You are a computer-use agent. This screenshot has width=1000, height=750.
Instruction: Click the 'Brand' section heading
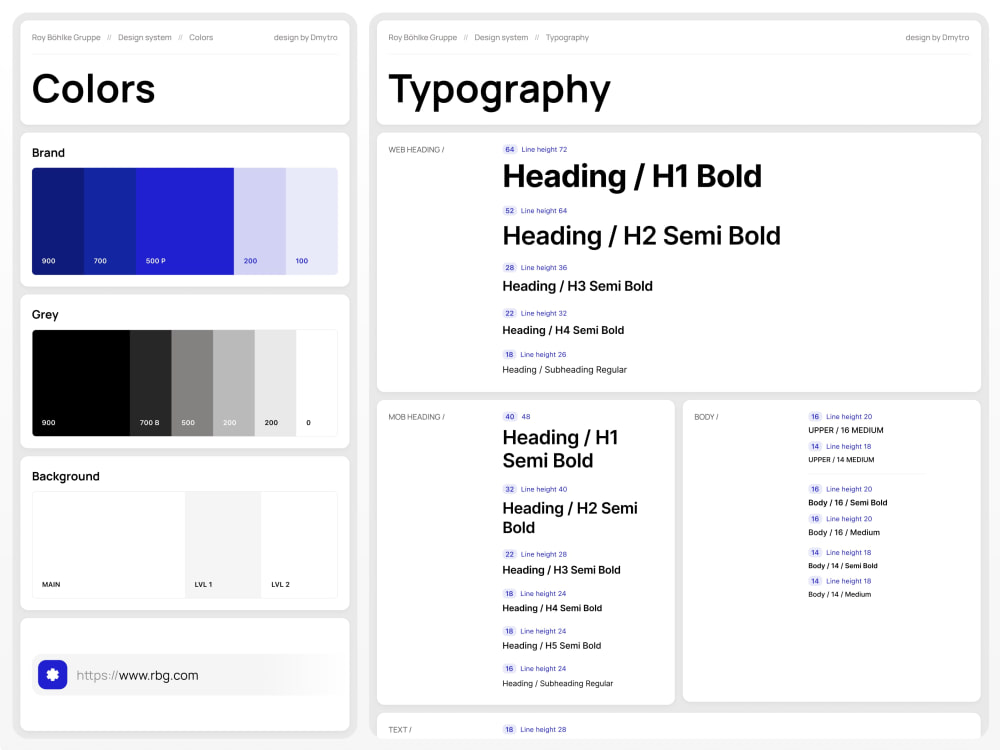coord(48,152)
